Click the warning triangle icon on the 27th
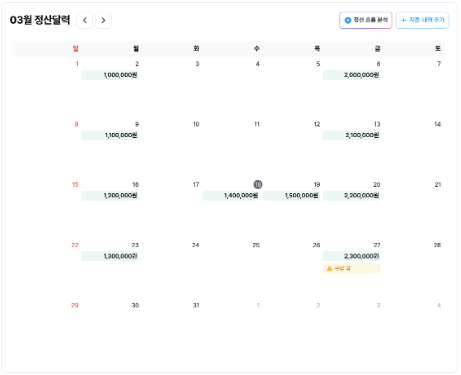 329,268
